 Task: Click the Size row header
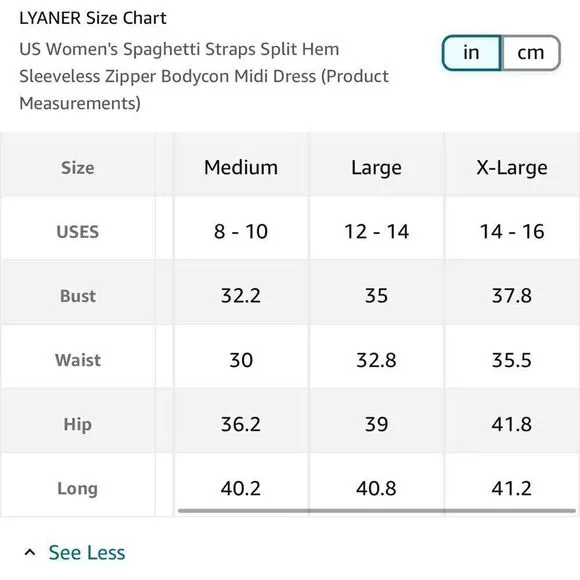pyautogui.click(x=78, y=168)
